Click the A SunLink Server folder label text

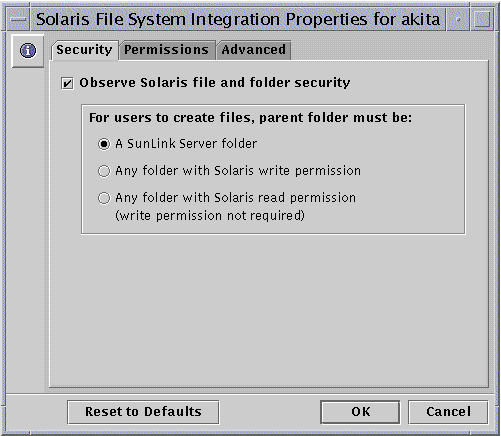pos(186,144)
